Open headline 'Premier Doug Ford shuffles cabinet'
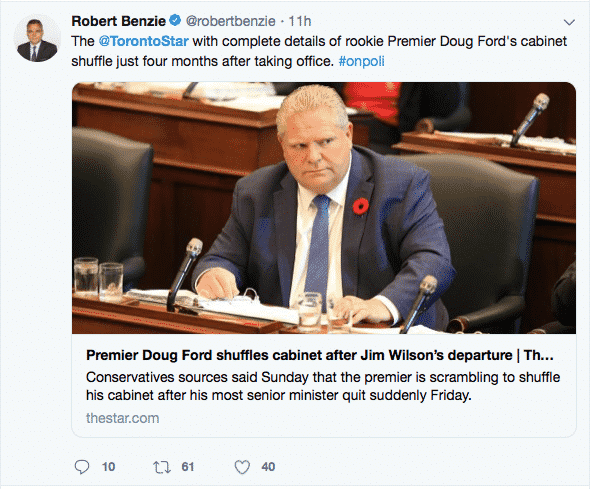The image size is (590, 489). click(x=320, y=355)
